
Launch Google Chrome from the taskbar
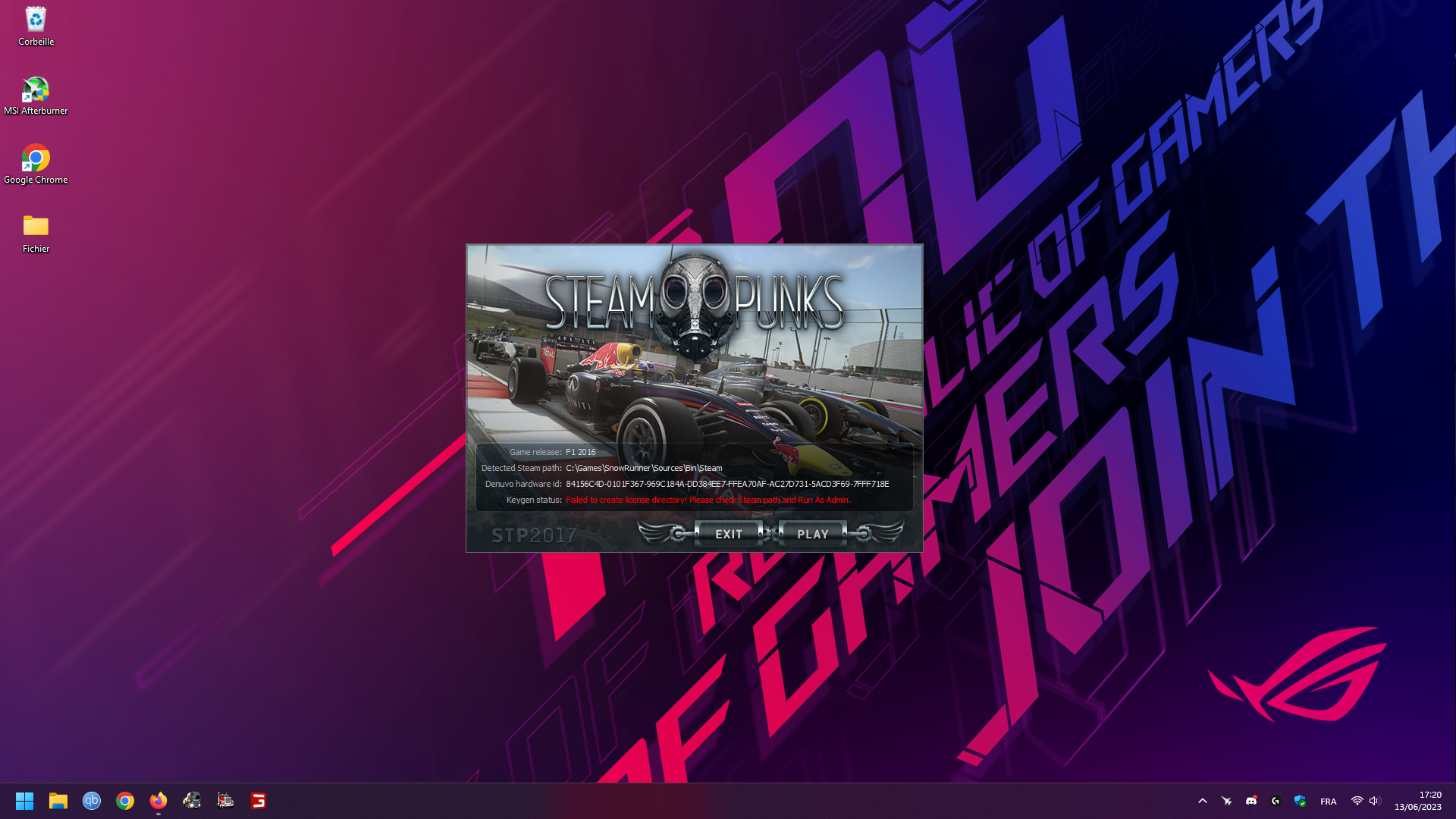[125, 801]
